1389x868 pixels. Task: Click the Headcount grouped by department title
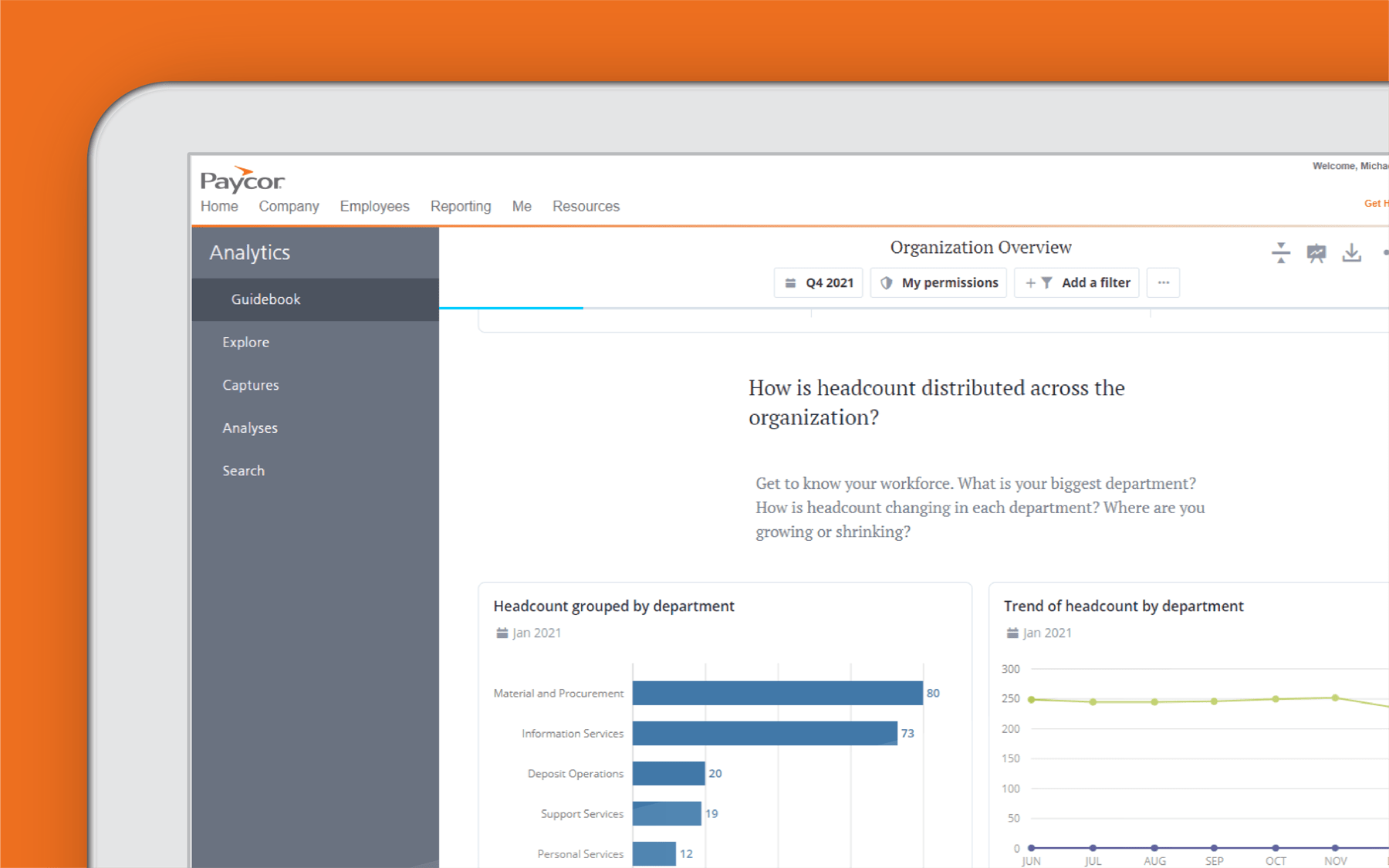click(613, 606)
